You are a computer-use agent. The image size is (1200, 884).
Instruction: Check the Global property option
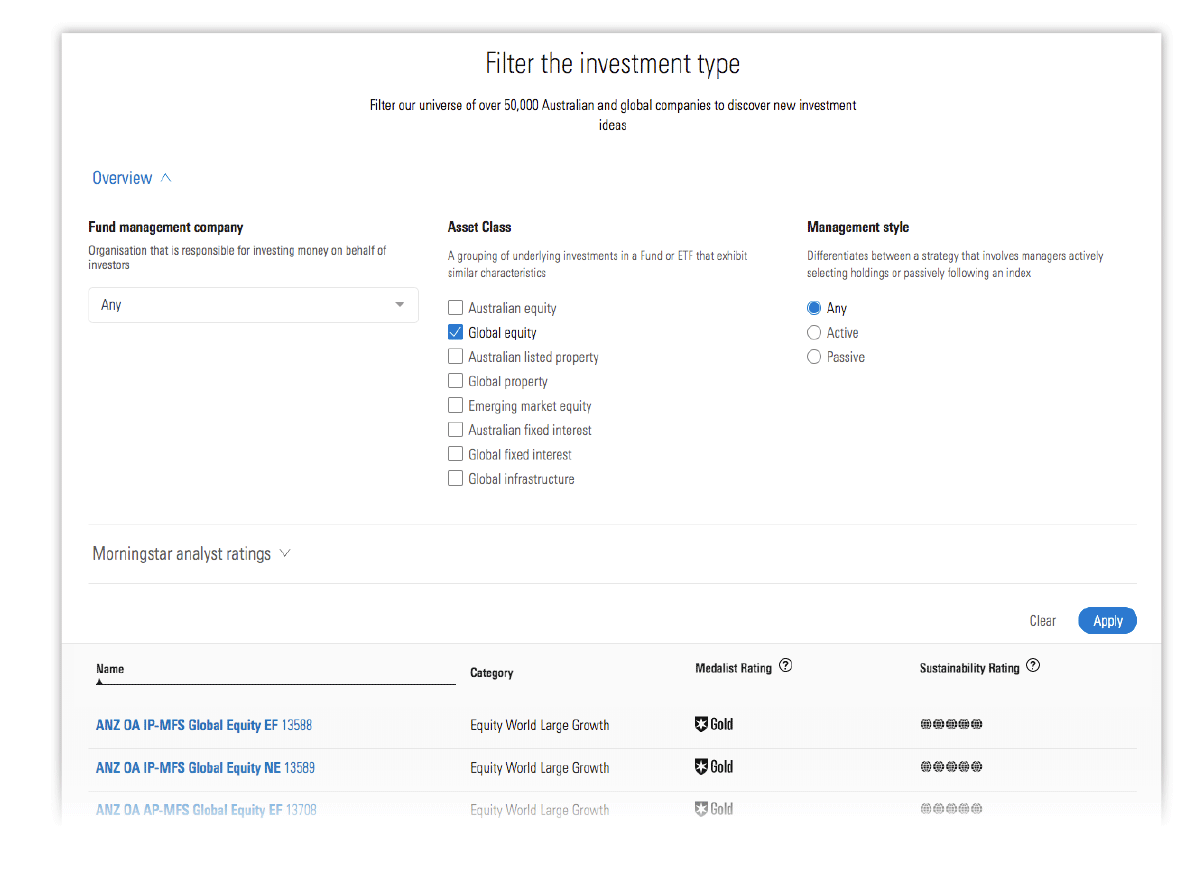pos(456,381)
